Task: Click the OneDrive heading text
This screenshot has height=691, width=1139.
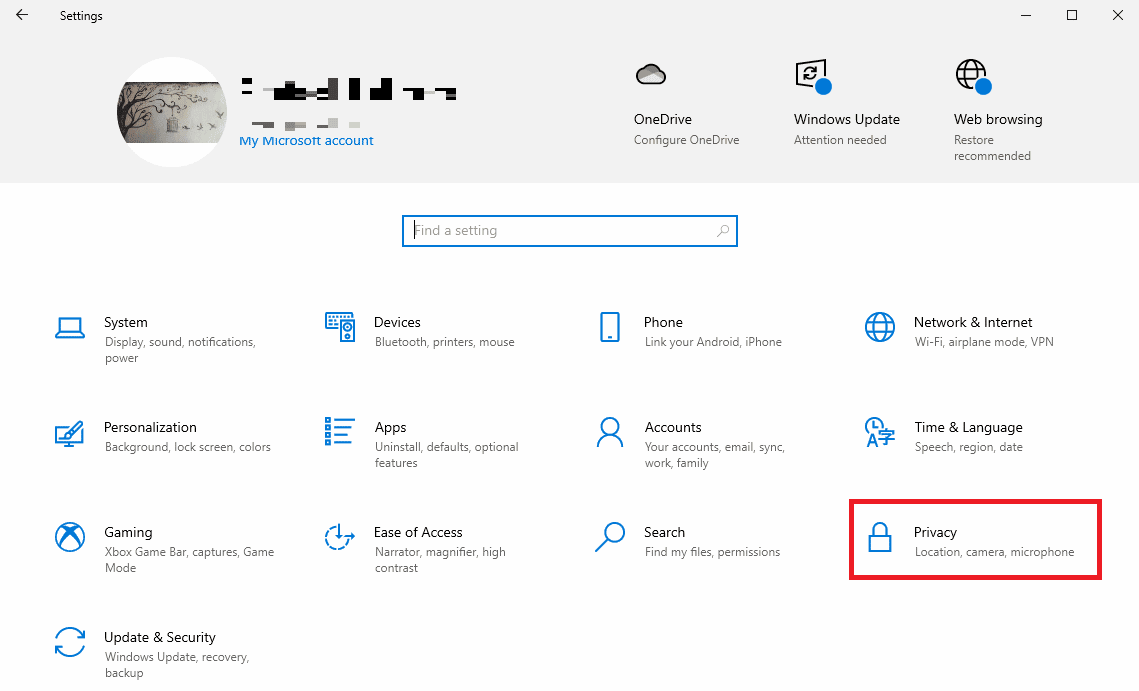Action: coord(662,119)
